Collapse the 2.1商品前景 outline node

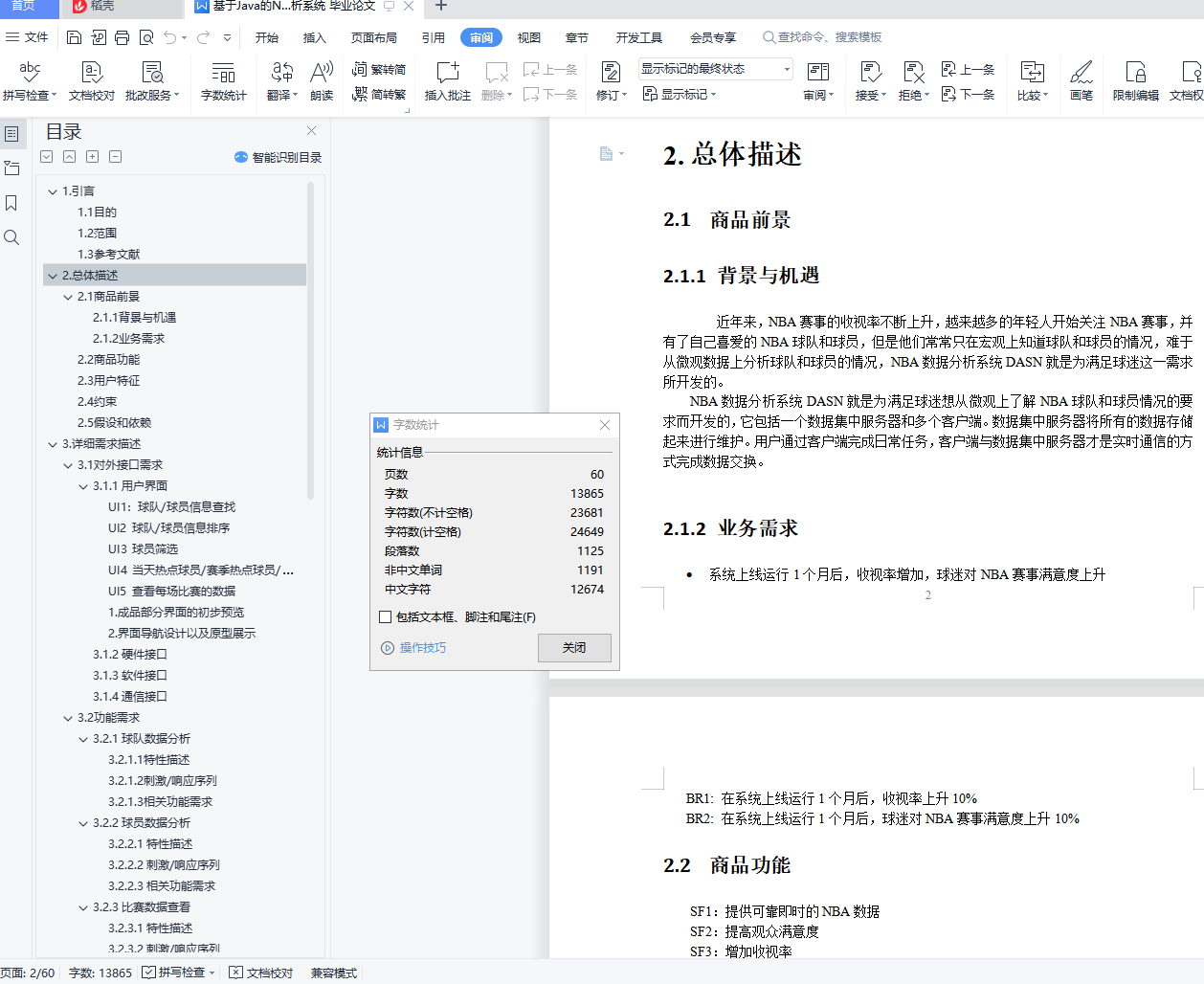(68, 297)
